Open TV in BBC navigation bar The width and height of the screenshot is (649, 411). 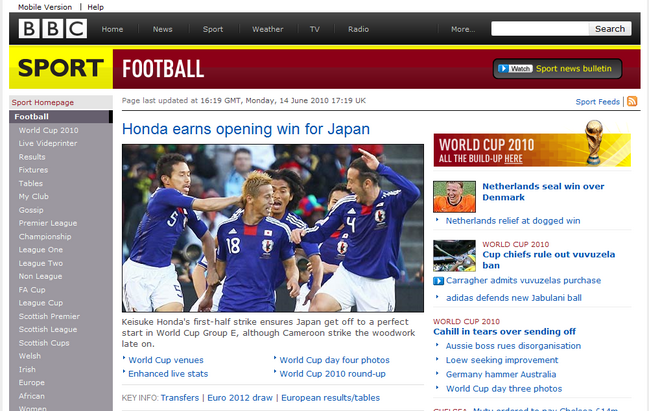click(315, 29)
